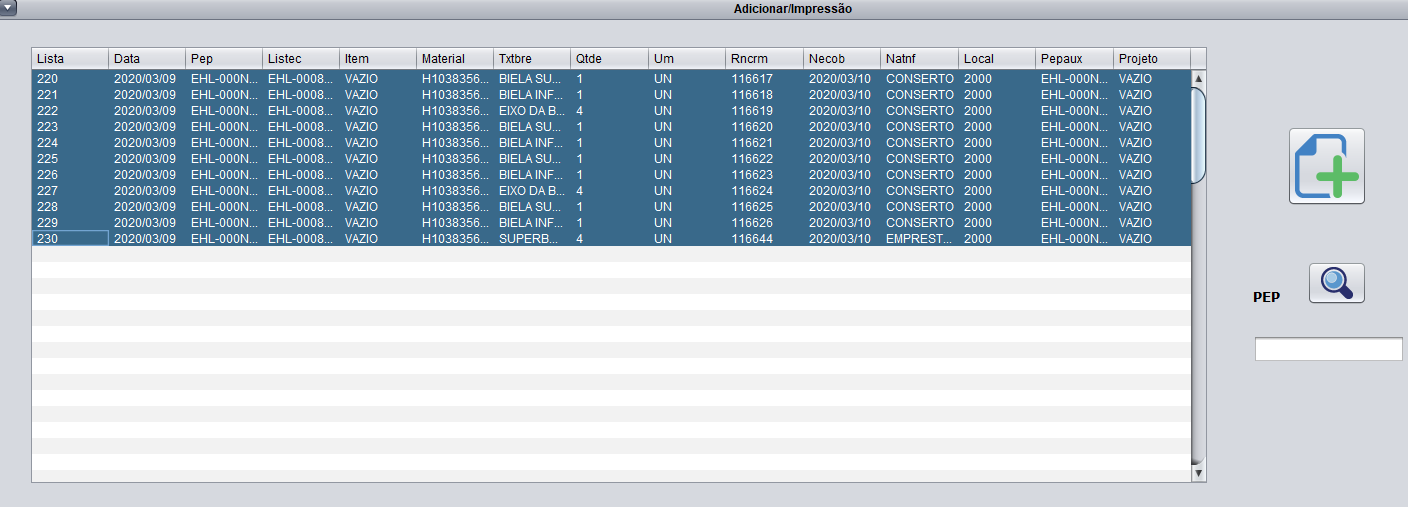Click the Txtbre column header
Image resolution: width=1408 pixels, height=507 pixels.
point(532,59)
